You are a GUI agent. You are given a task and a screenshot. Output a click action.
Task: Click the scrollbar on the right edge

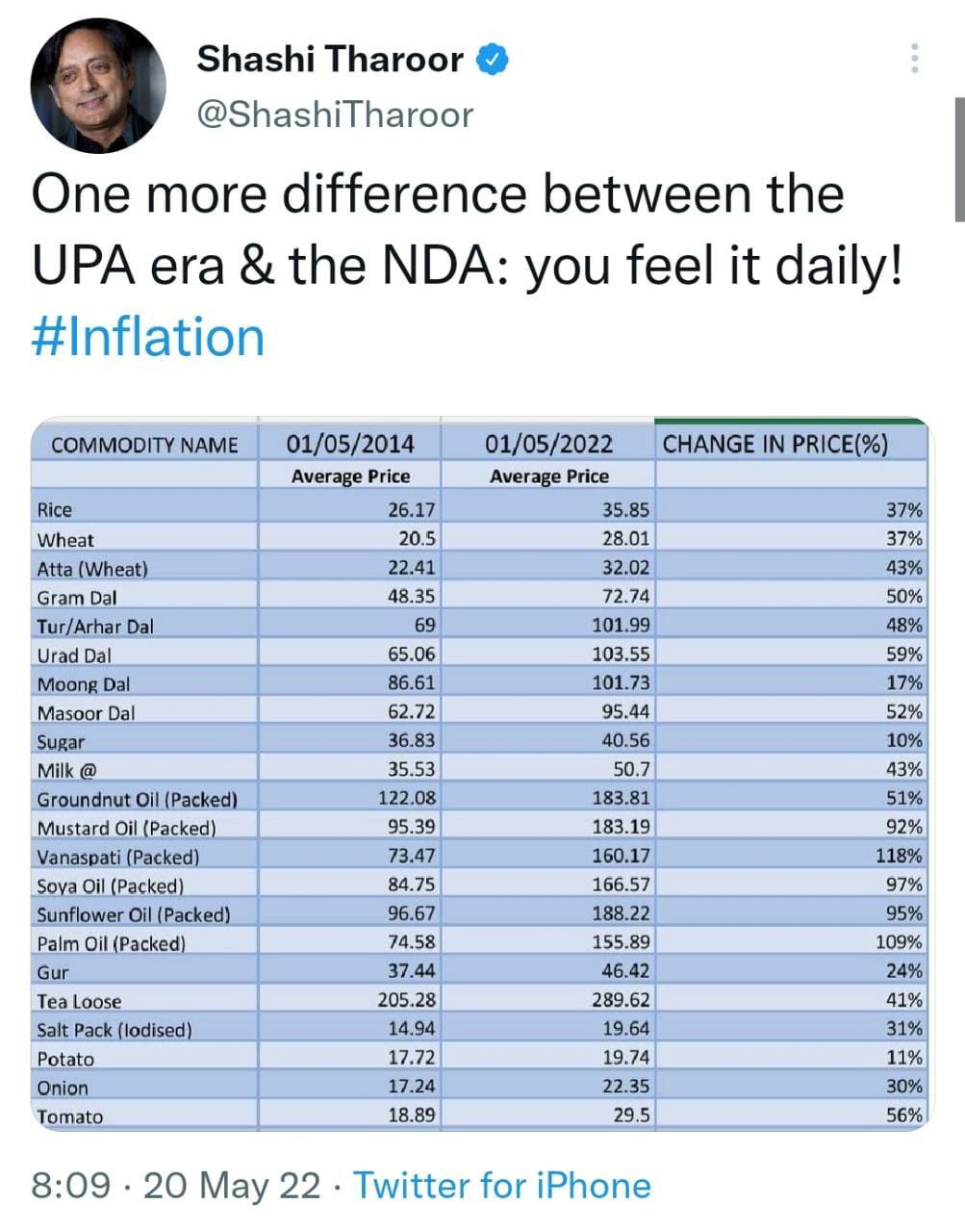tap(959, 159)
